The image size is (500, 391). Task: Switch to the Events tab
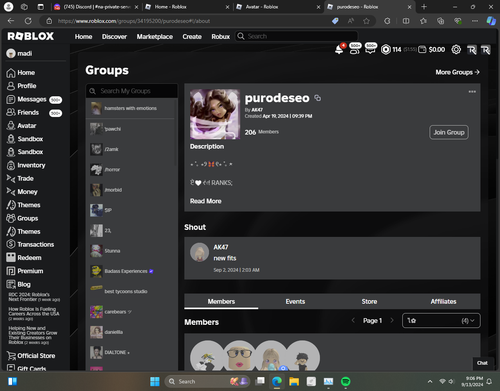(x=295, y=301)
